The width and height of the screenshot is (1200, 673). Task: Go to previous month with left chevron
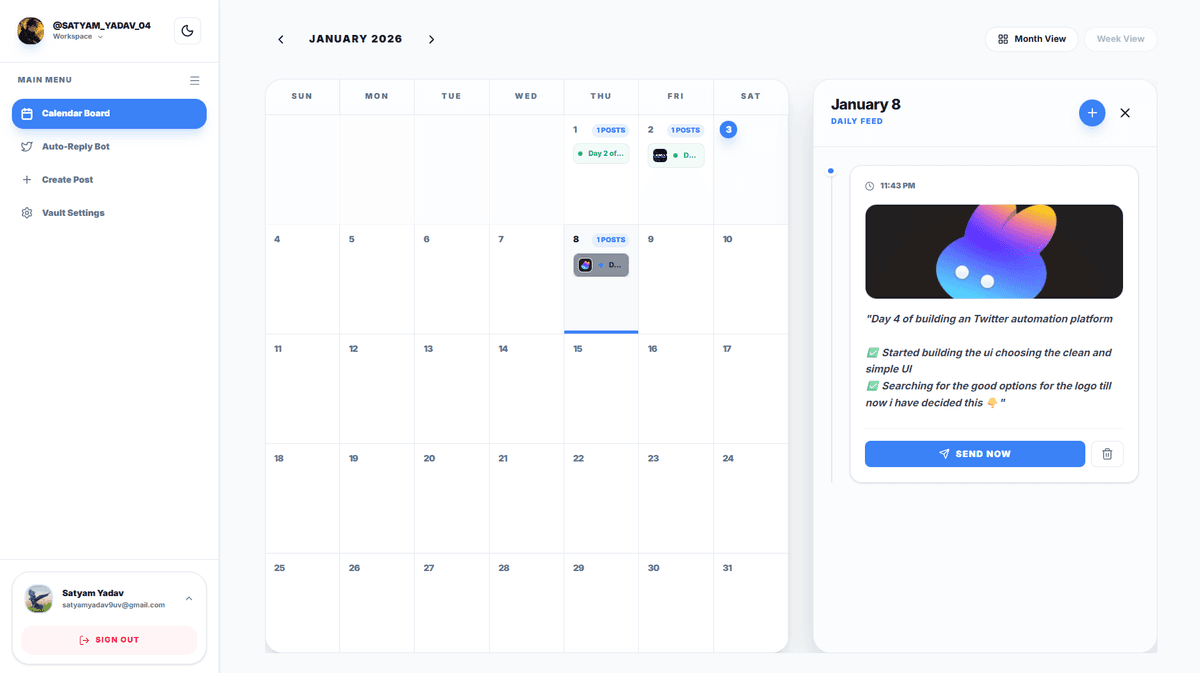pos(281,40)
